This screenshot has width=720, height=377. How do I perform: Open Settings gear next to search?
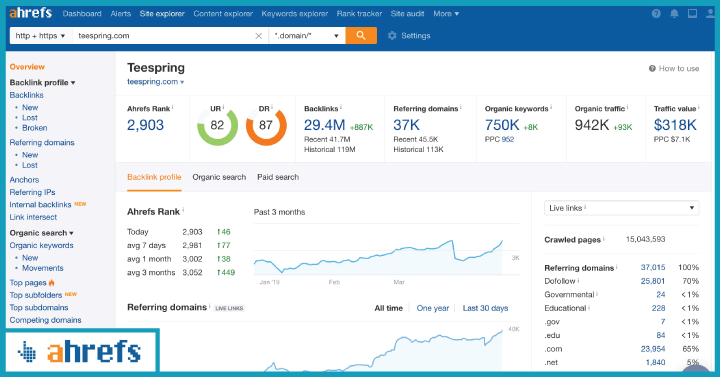tap(409, 36)
